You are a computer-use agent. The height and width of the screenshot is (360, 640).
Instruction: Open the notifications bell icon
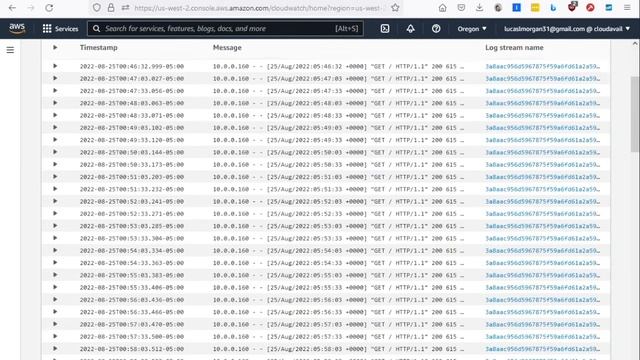pyautogui.click(x=411, y=29)
